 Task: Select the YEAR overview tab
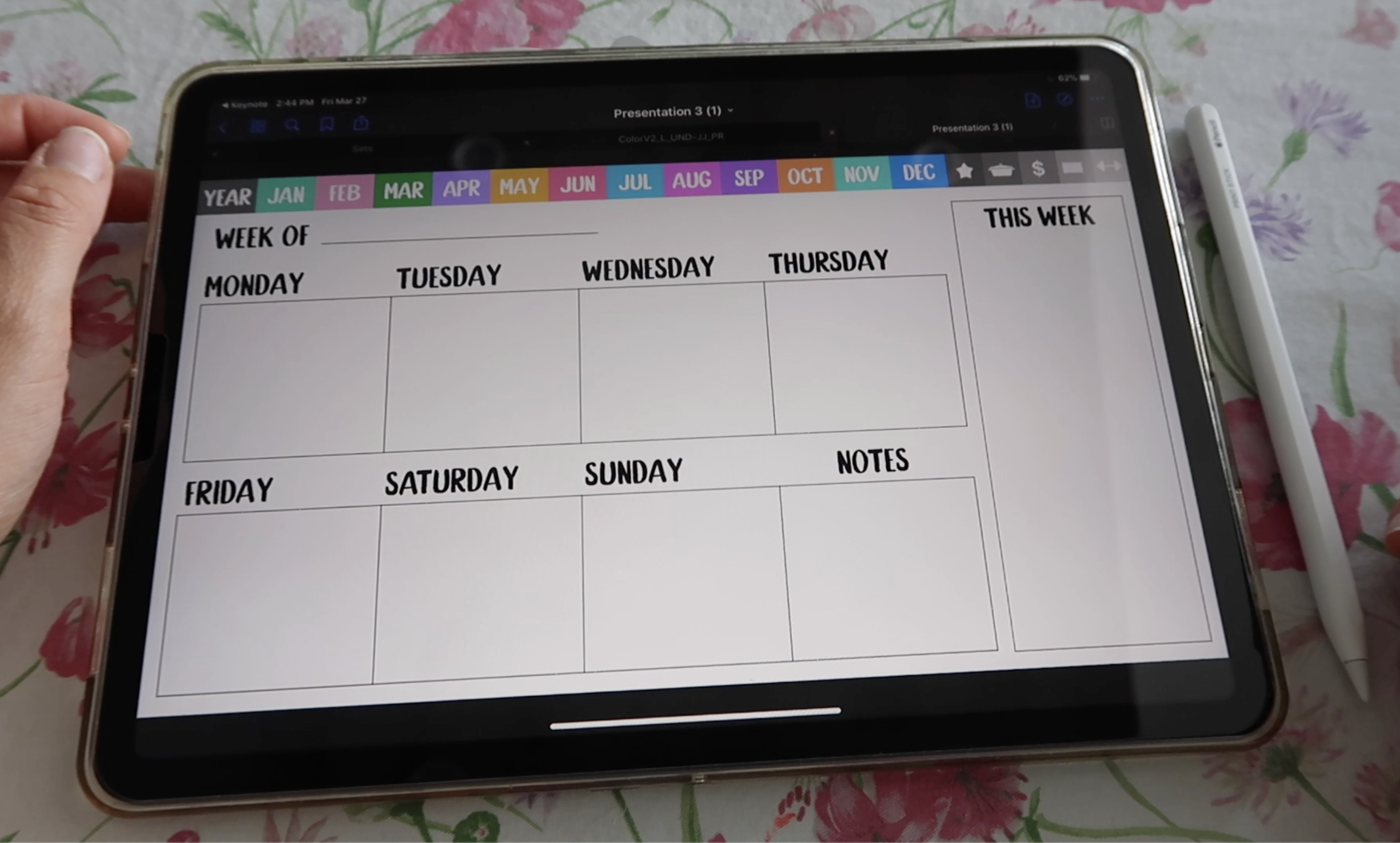(225, 180)
